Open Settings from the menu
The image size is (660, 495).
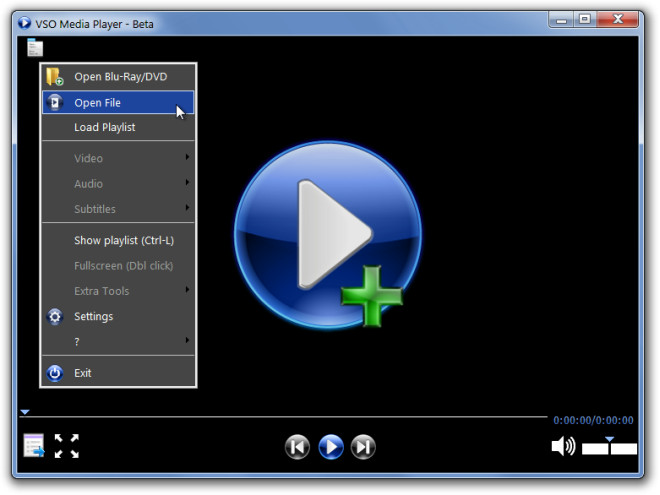click(118, 317)
